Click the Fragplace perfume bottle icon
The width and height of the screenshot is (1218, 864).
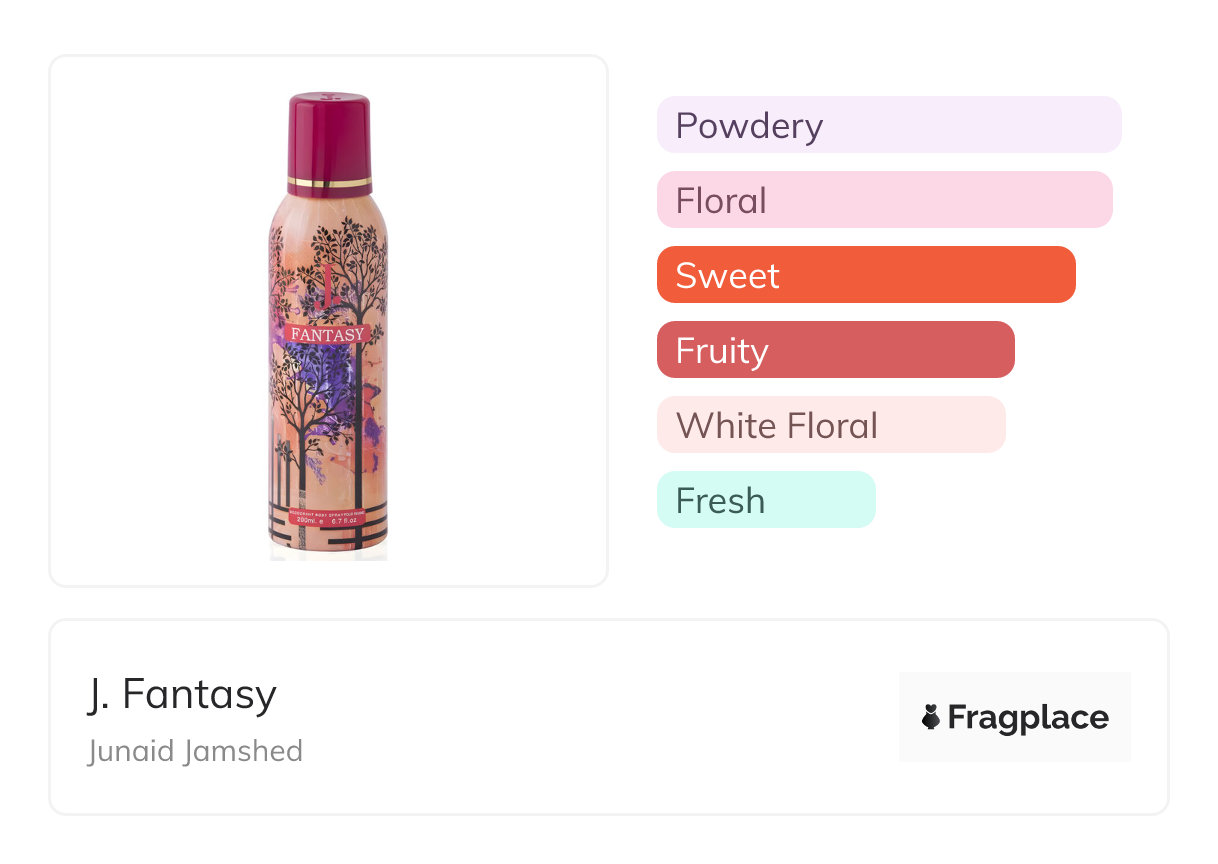tap(931, 717)
